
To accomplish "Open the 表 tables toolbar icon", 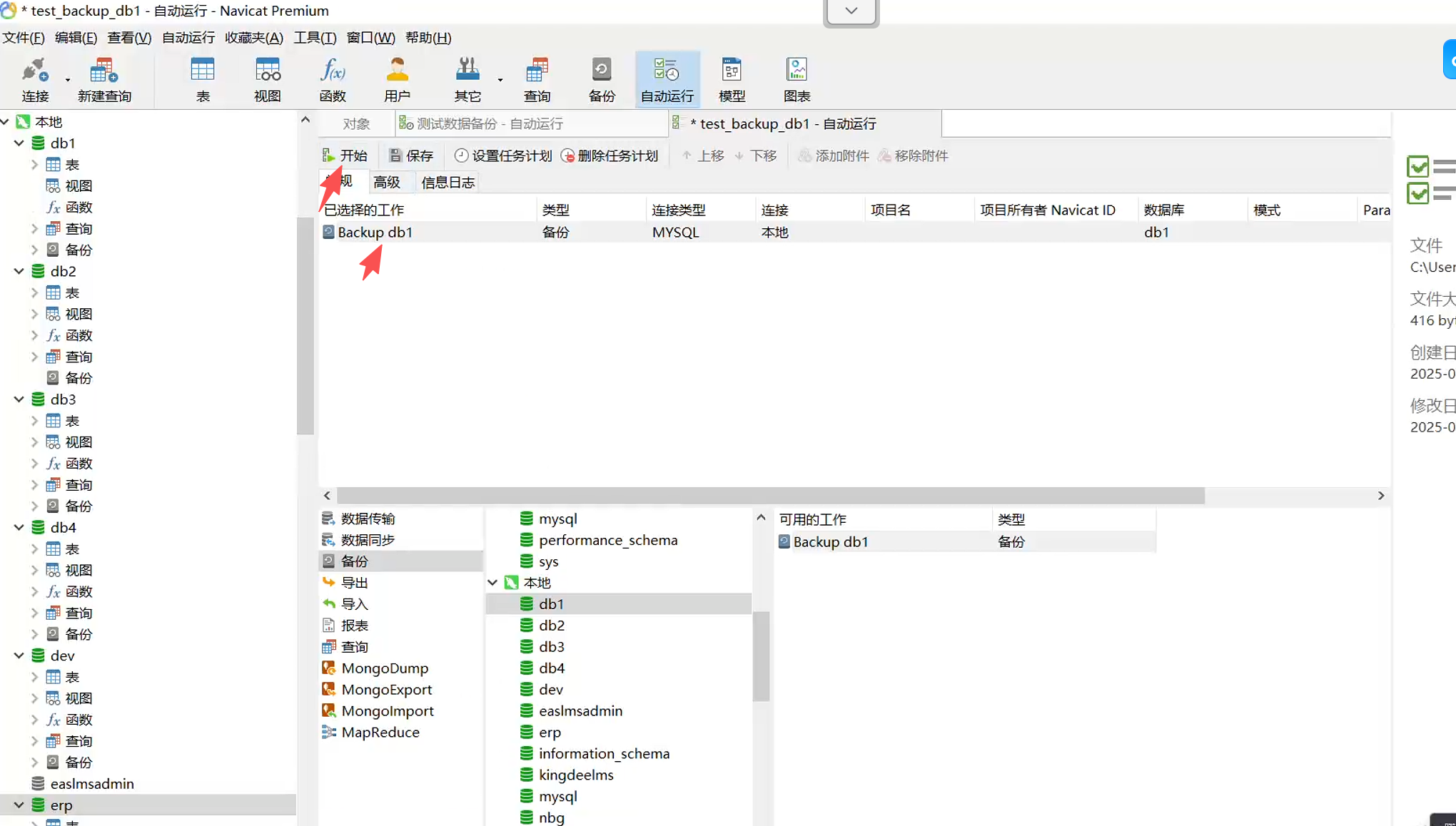I will pyautogui.click(x=203, y=80).
